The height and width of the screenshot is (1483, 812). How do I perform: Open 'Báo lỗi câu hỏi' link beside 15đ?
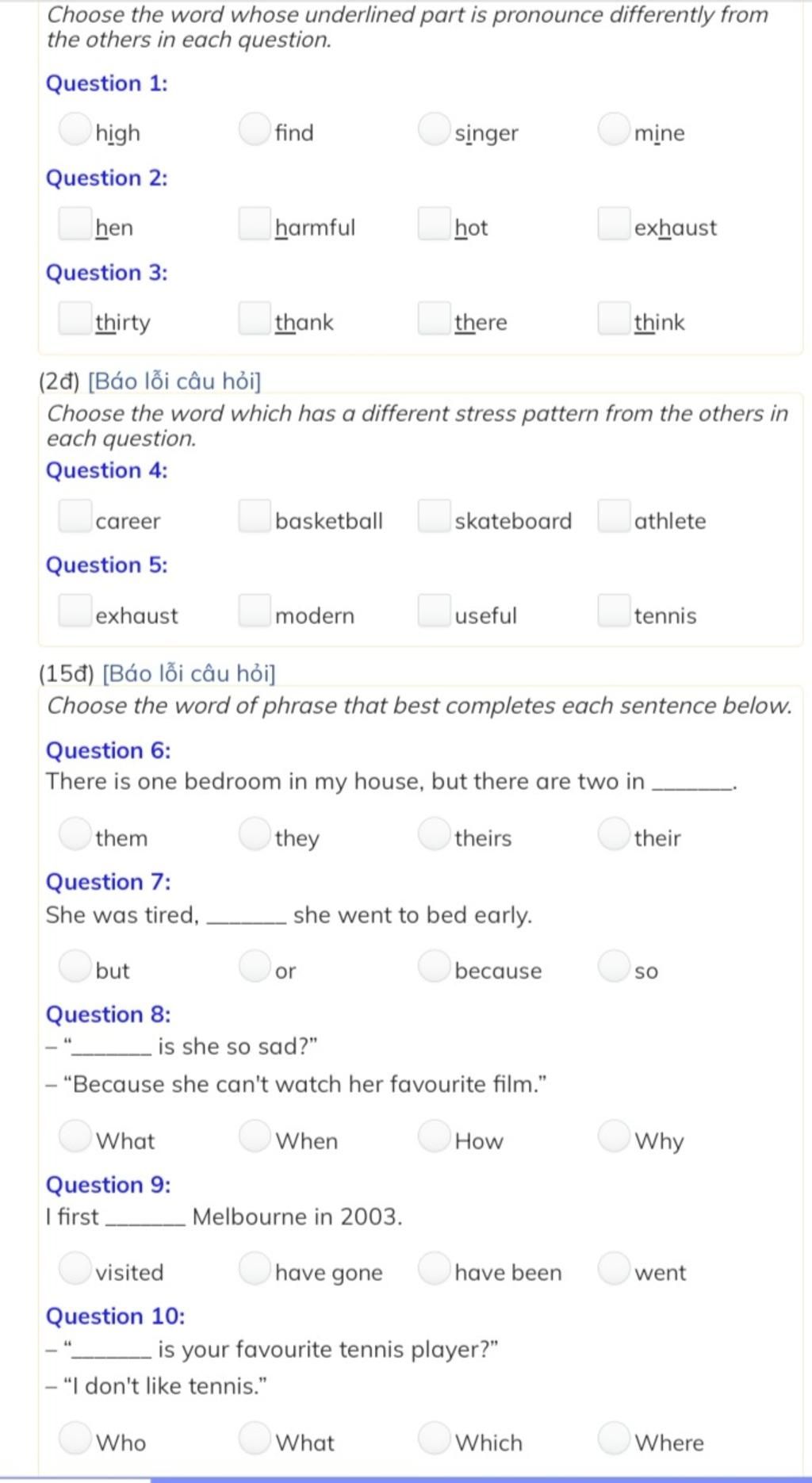click(190, 674)
